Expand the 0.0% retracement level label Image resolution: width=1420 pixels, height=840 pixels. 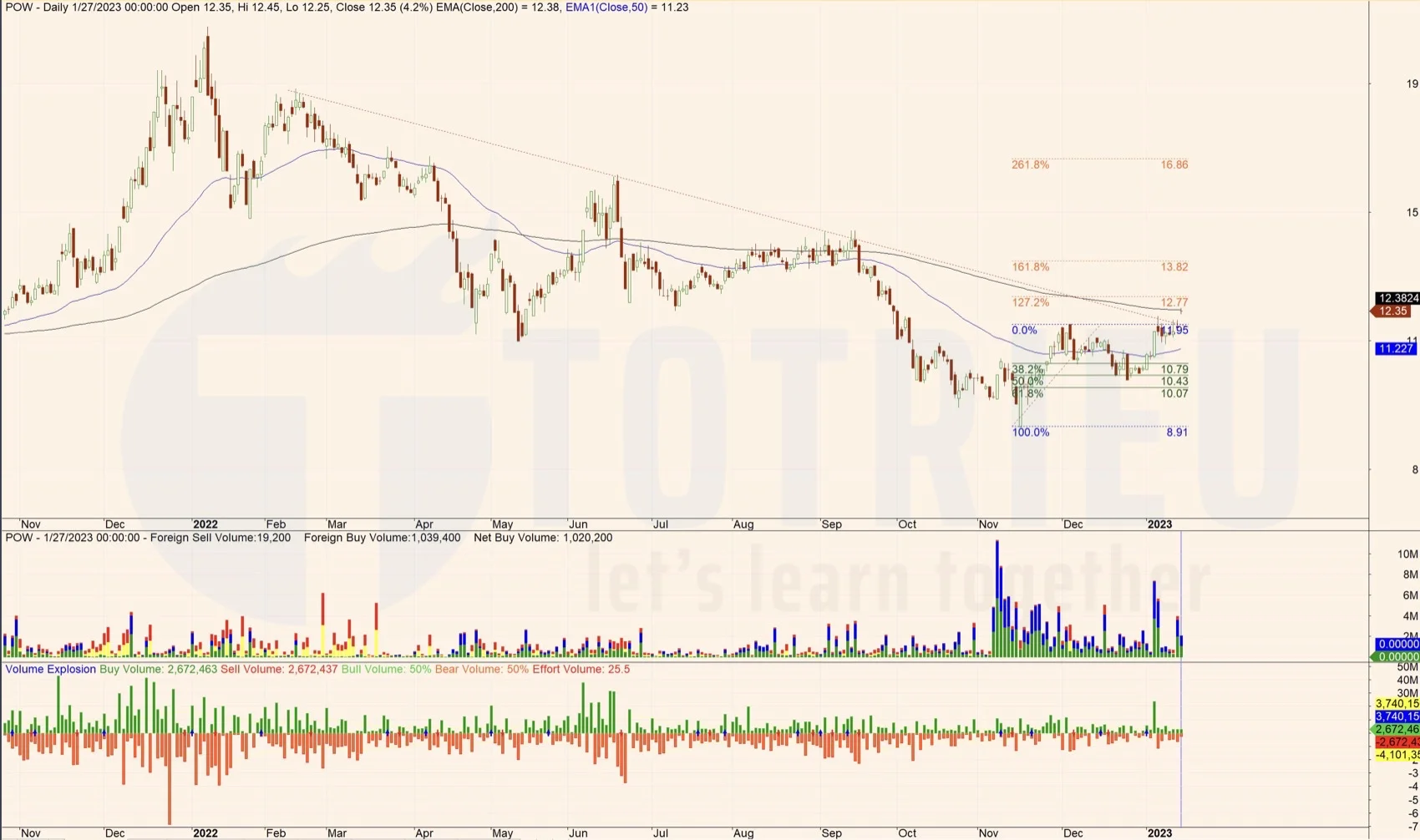(x=1023, y=330)
